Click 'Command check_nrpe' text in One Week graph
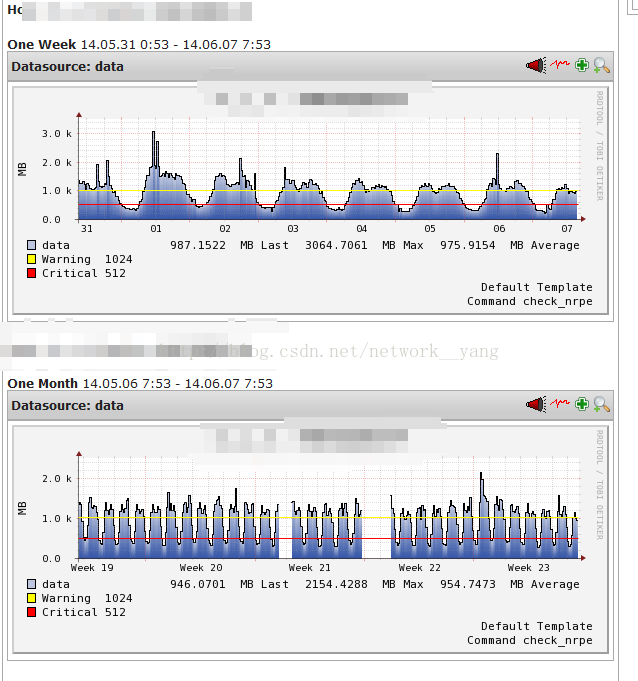This screenshot has width=638, height=681. [530, 301]
